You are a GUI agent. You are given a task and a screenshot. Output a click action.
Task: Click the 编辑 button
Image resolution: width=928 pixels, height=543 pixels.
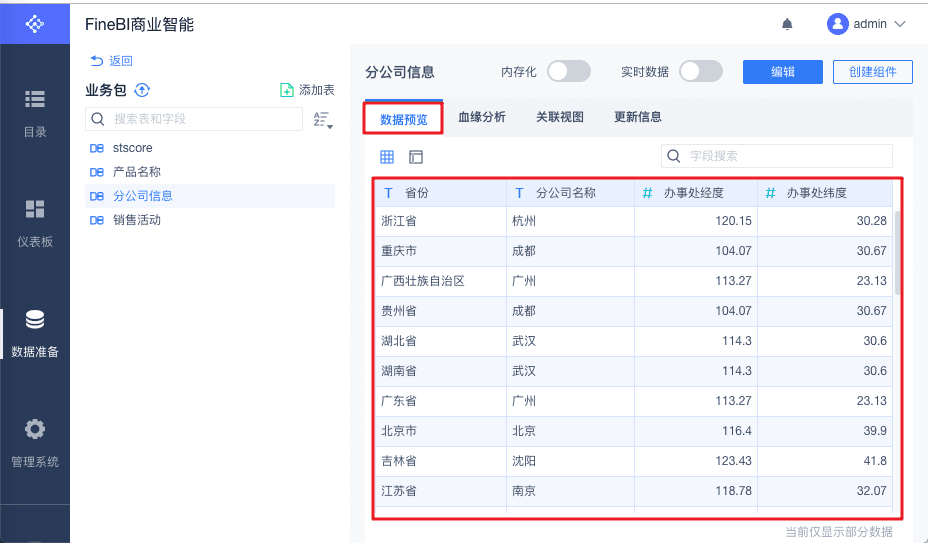(782, 72)
